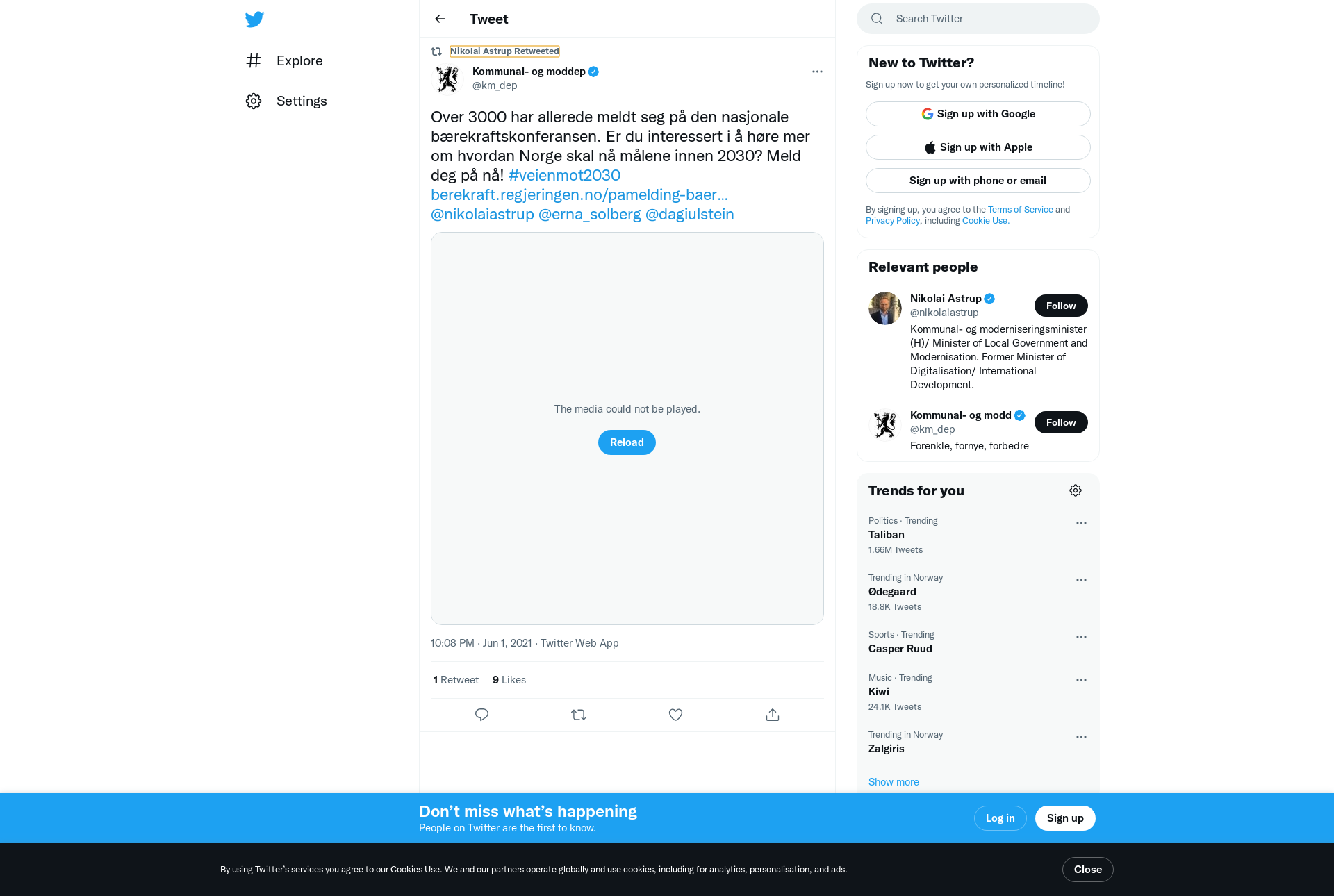The image size is (1334, 896).
Task: Sign up with Google
Action: (978, 114)
